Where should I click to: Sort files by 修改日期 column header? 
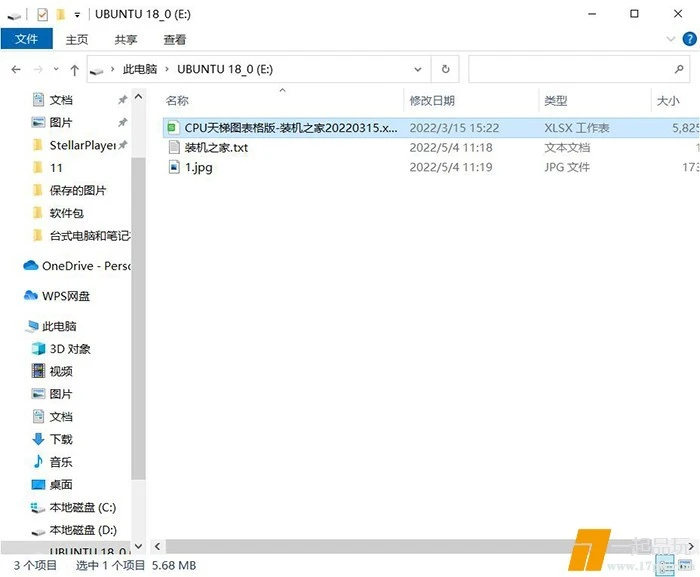[x=432, y=100]
